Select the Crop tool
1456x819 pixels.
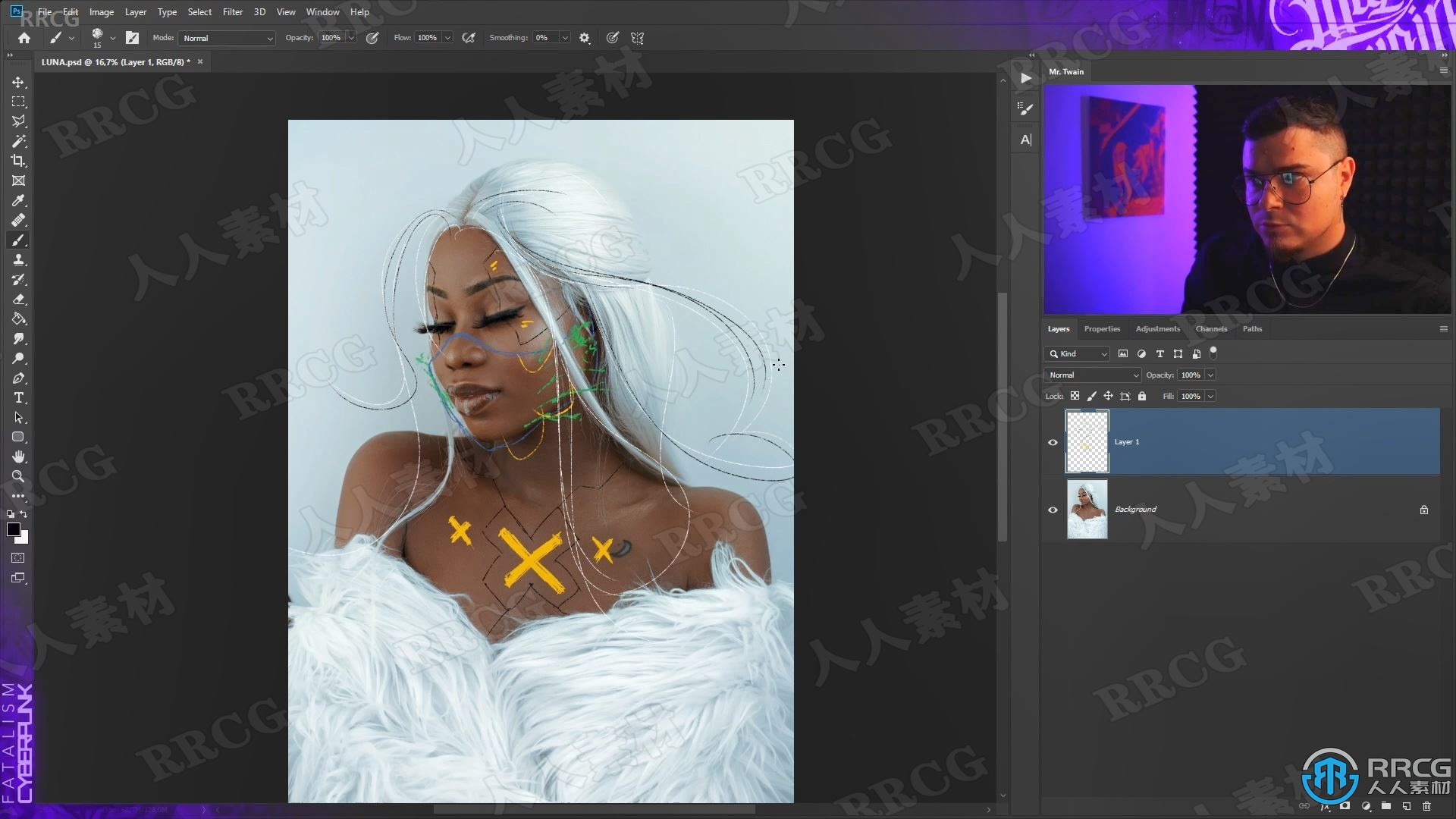click(x=18, y=161)
